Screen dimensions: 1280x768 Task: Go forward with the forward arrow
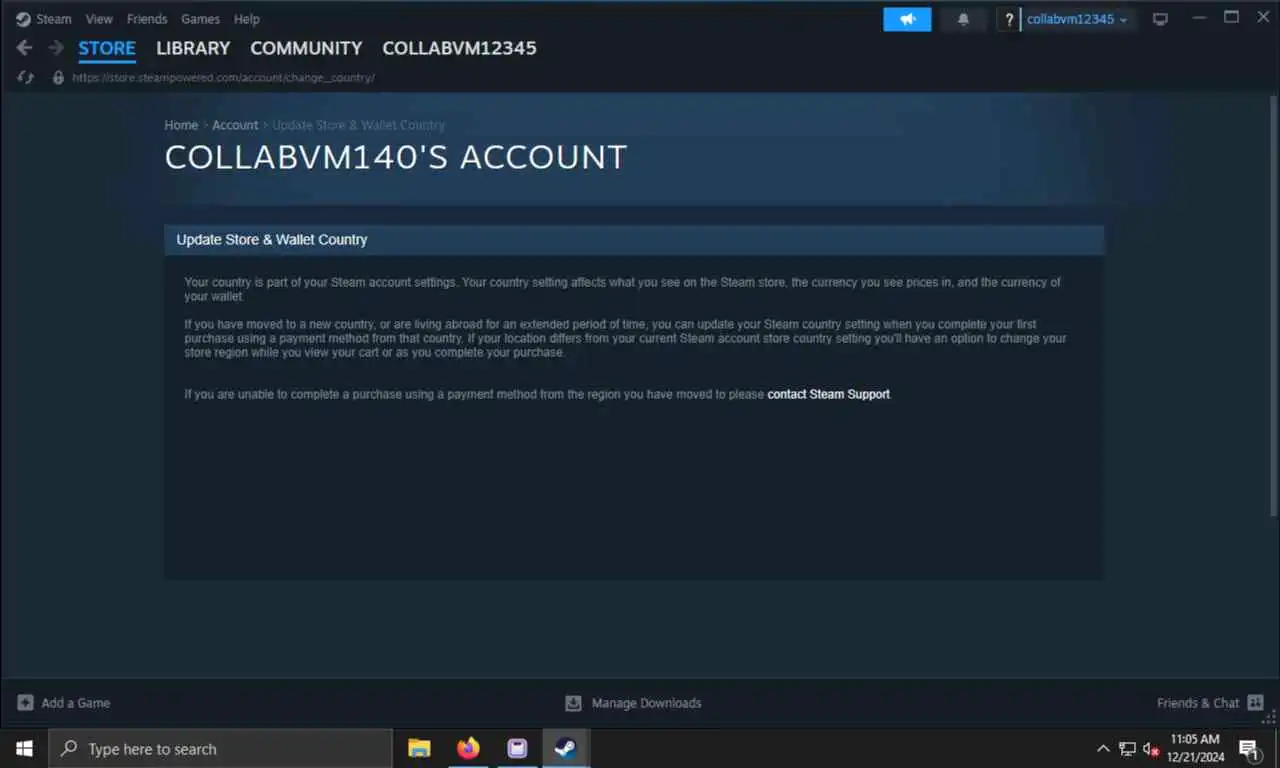point(56,48)
